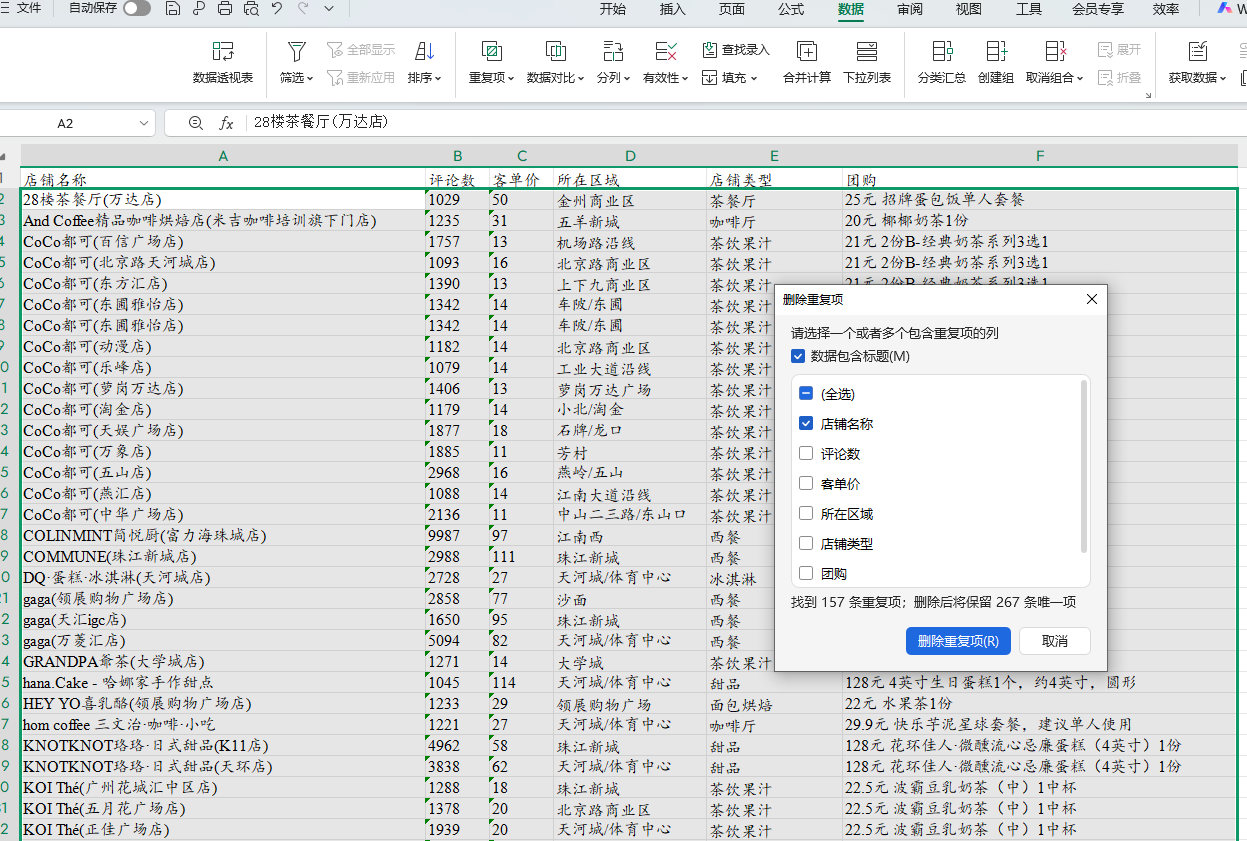The width and height of the screenshot is (1247, 841).
Task: Click the redo arrow icon
Action: coord(303,9)
